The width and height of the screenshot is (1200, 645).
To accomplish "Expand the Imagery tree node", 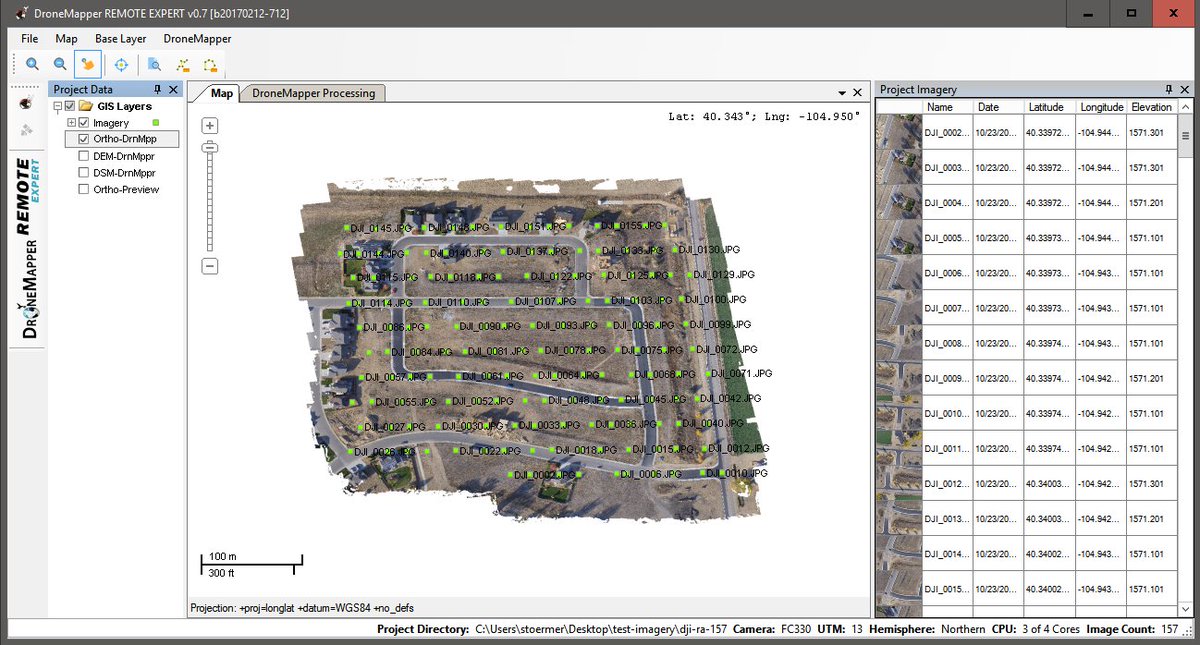I will tap(69, 122).
